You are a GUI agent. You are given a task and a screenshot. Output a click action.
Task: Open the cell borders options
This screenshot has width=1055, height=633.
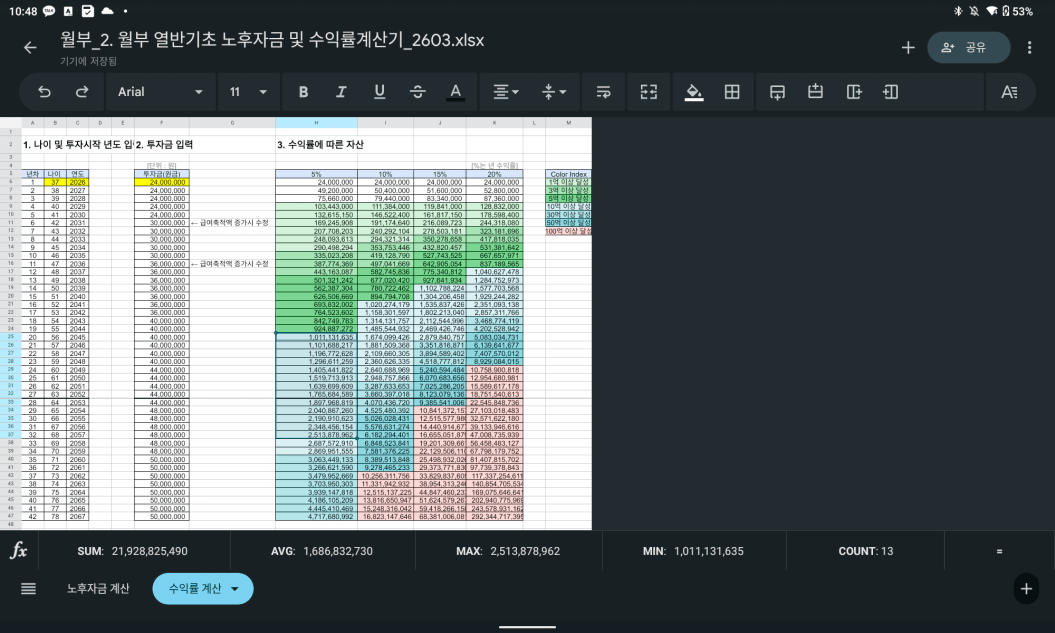[732, 92]
